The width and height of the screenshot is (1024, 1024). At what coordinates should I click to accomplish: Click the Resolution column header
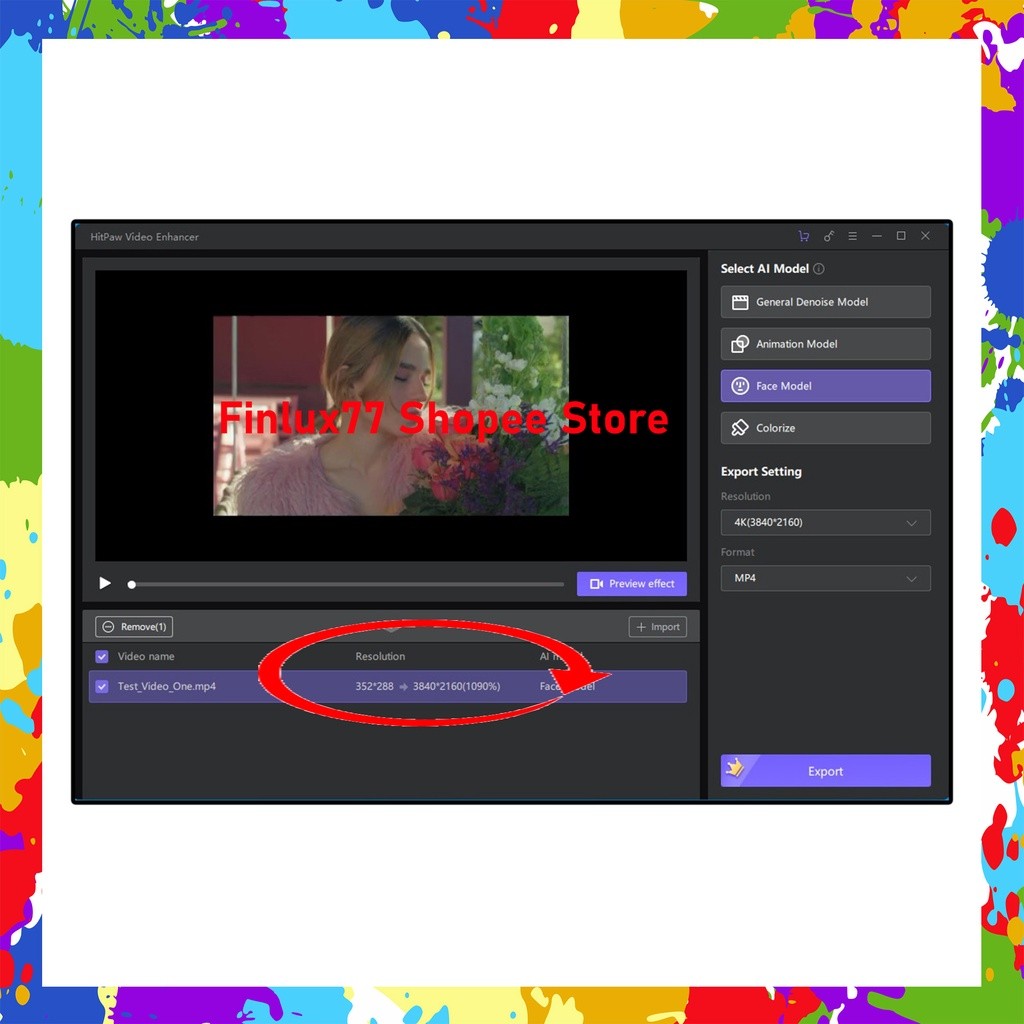click(380, 656)
